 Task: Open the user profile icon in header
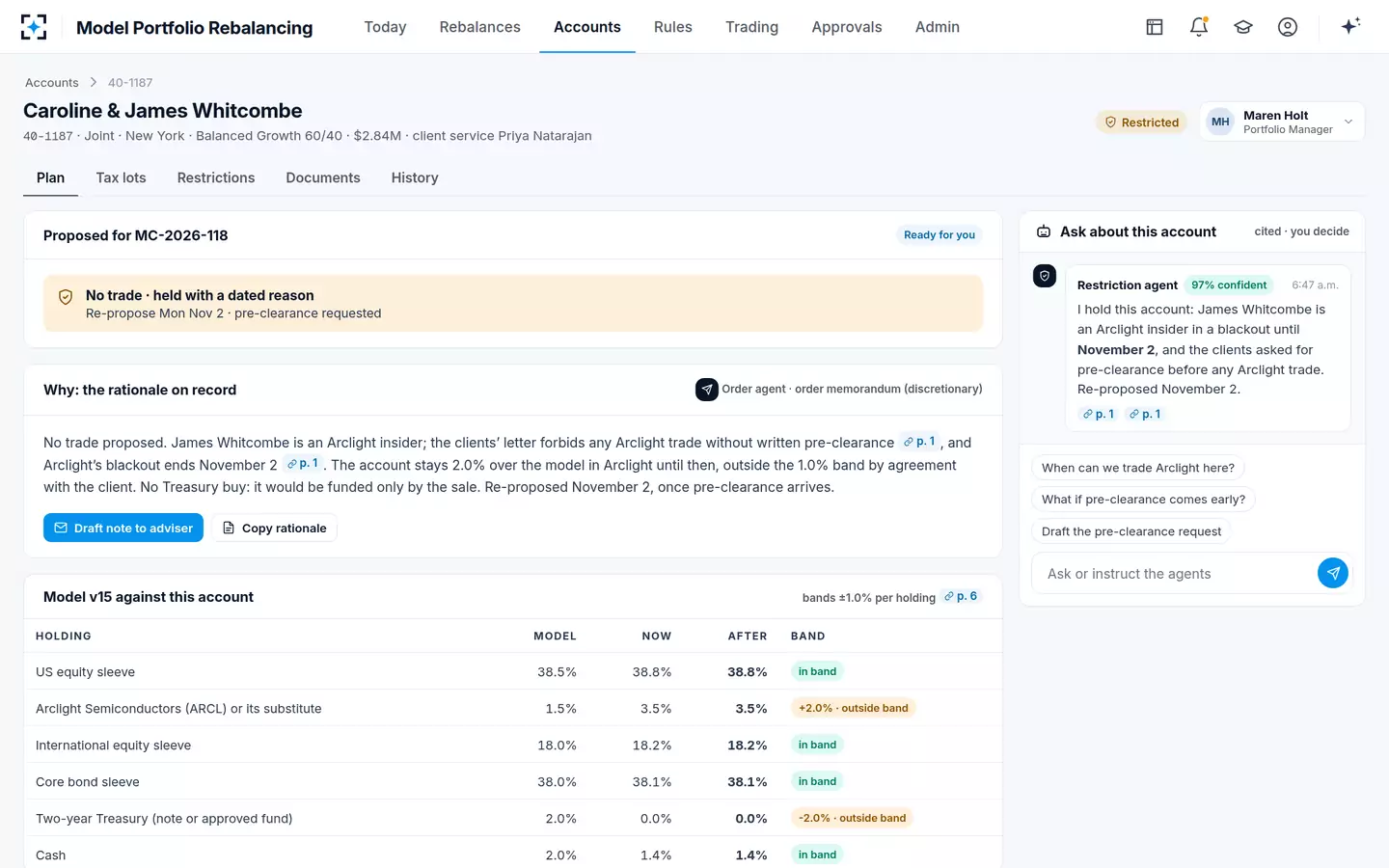pyautogui.click(x=1288, y=27)
